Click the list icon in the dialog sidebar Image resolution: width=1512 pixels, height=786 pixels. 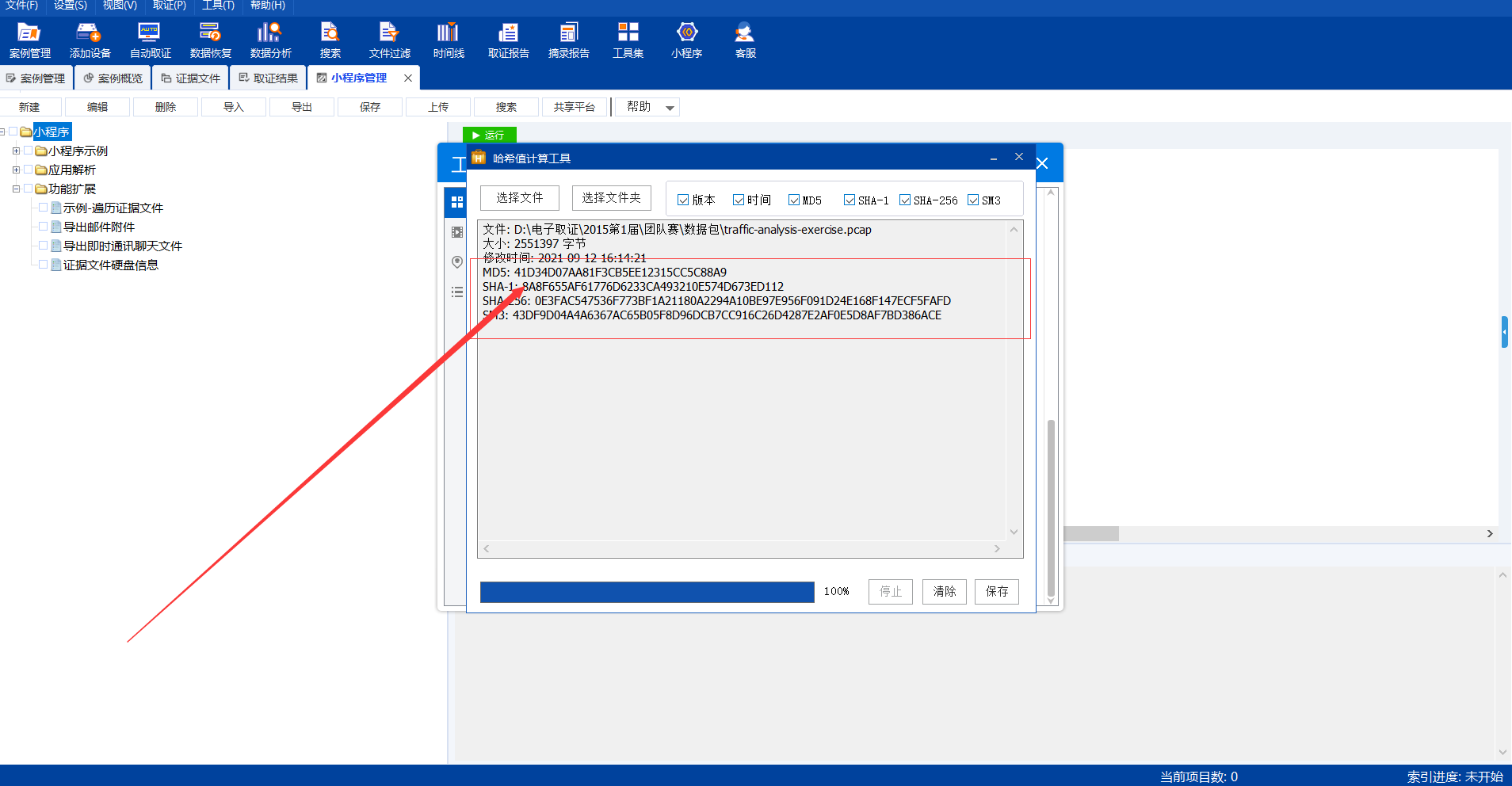pyautogui.click(x=456, y=292)
